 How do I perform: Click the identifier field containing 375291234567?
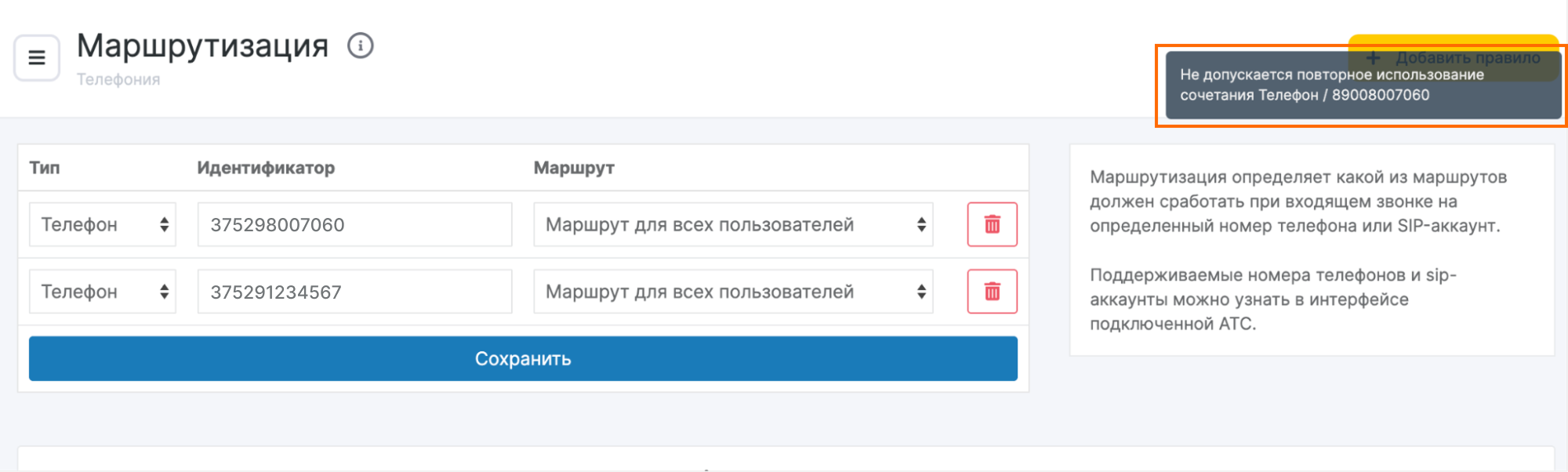354,292
